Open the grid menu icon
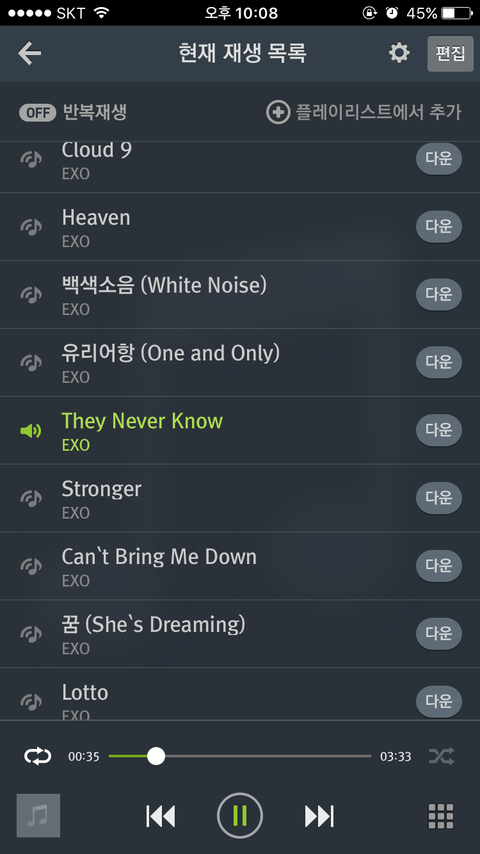Viewport: 480px width, 854px height. (441, 816)
